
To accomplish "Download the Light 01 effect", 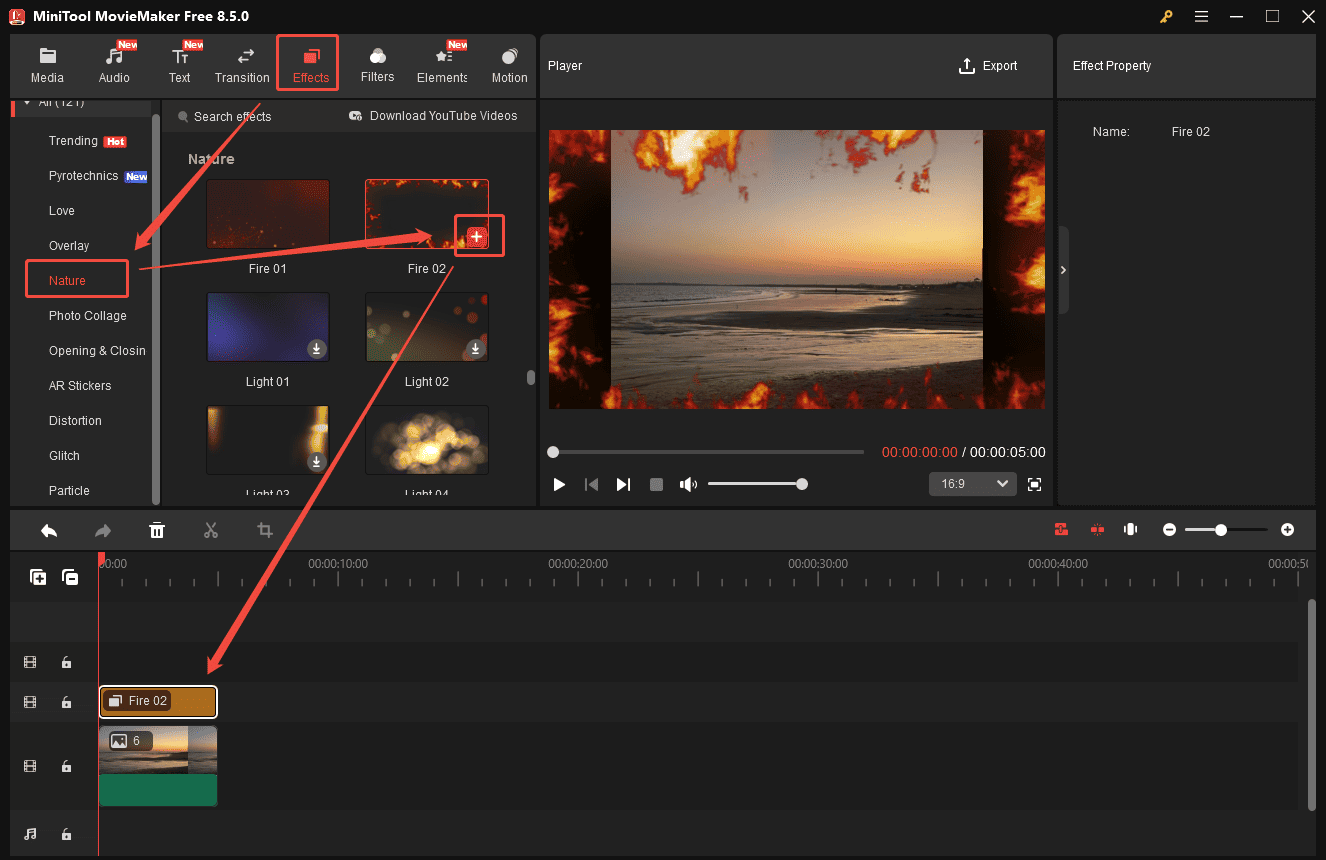I will point(316,349).
